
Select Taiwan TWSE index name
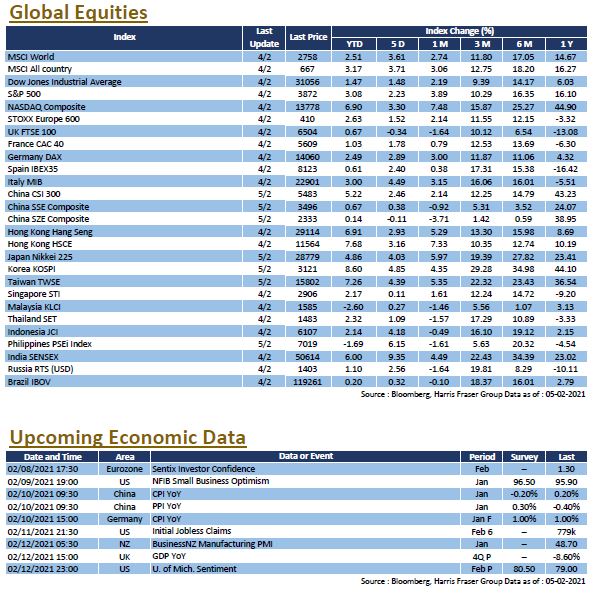coord(34,281)
